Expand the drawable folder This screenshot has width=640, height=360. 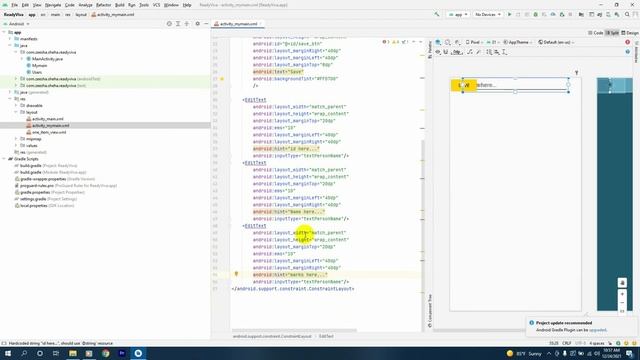tap(16, 105)
